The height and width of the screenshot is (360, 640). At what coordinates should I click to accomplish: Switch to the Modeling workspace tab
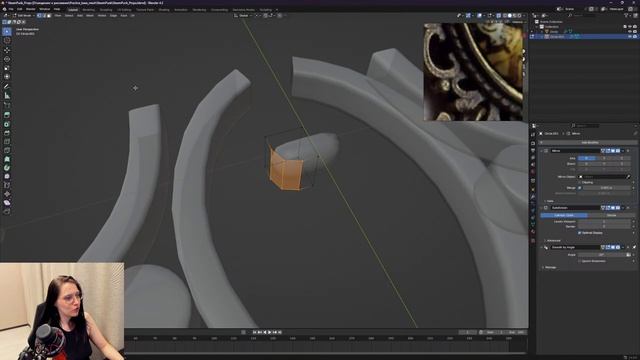click(x=88, y=9)
